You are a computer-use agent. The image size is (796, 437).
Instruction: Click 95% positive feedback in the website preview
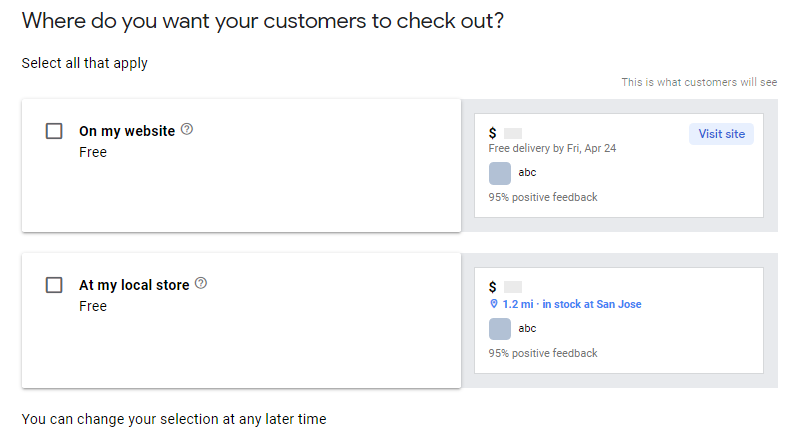tap(543, 197)
